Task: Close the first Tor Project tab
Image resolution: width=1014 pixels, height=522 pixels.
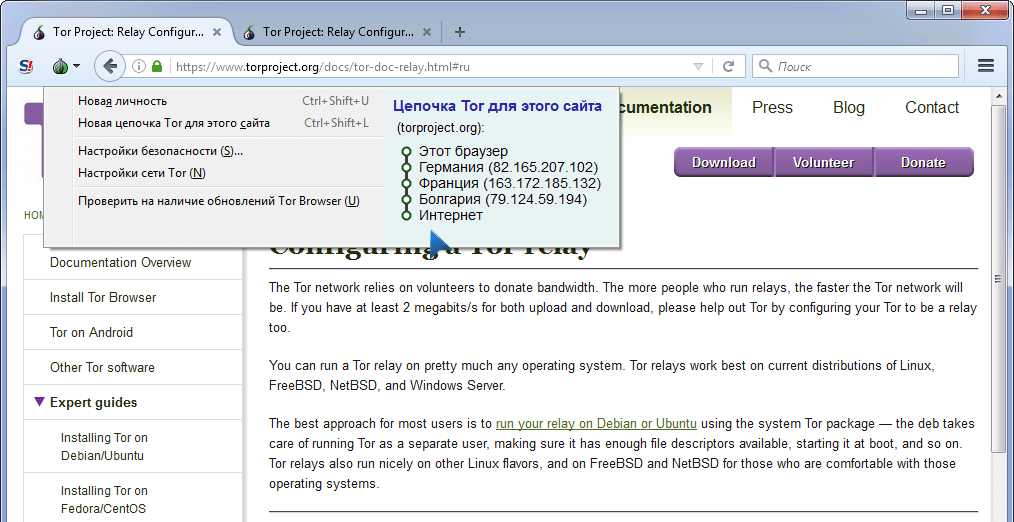Action: coord(217,32)
